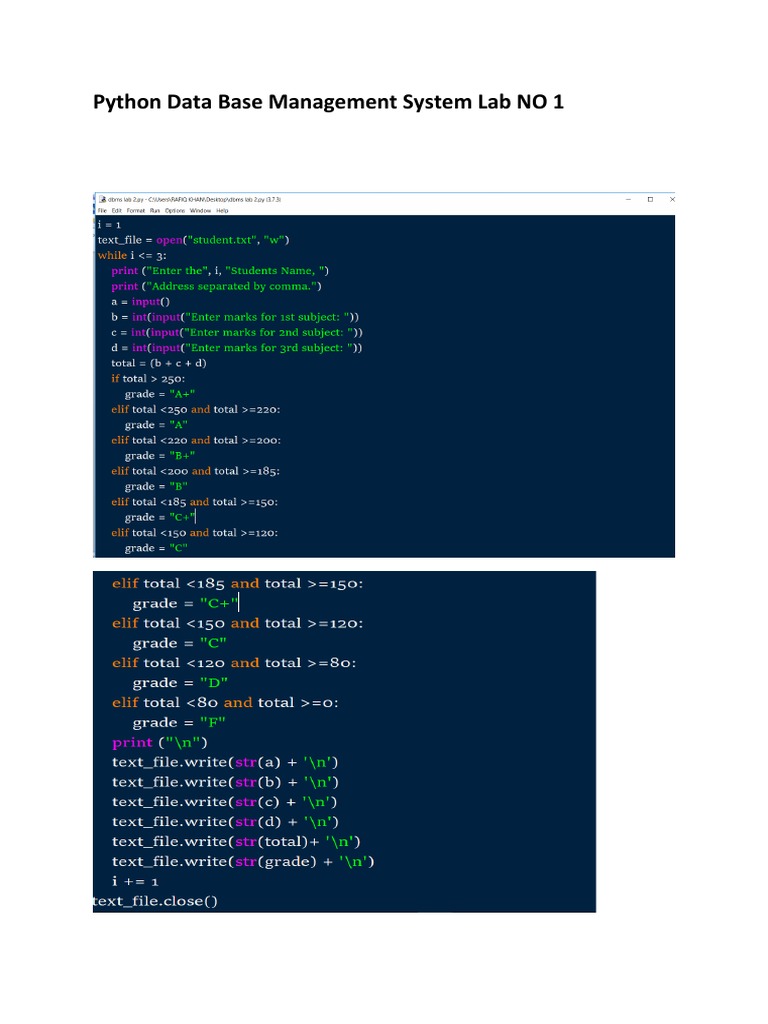Viewport: 768px width, 1024px height.
Task: Click the line grade = "A+"
Action: (160, 394)
